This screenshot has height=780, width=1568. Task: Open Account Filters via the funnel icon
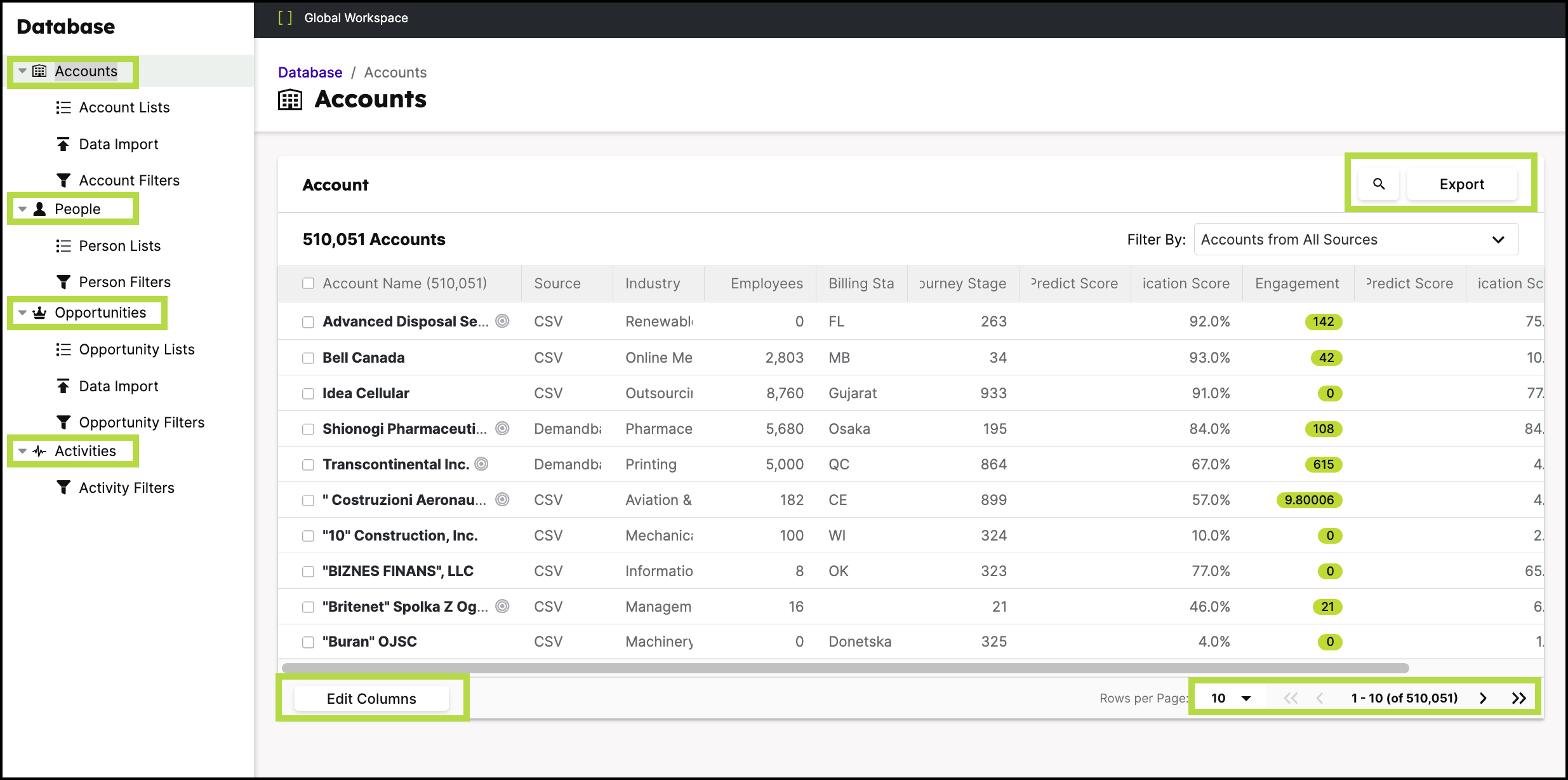[63, 180]
